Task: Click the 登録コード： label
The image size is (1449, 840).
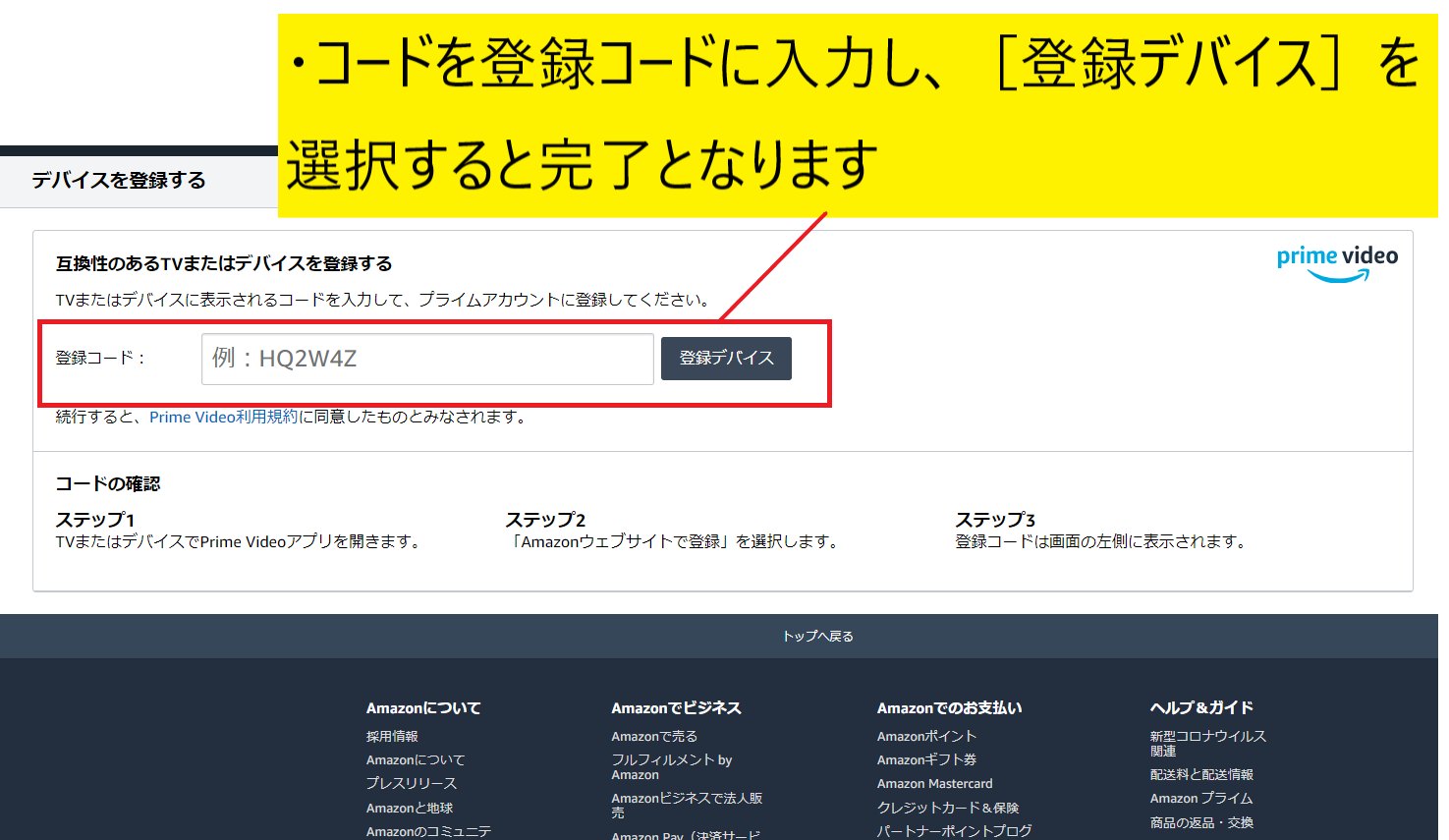Action: (100, 358)
